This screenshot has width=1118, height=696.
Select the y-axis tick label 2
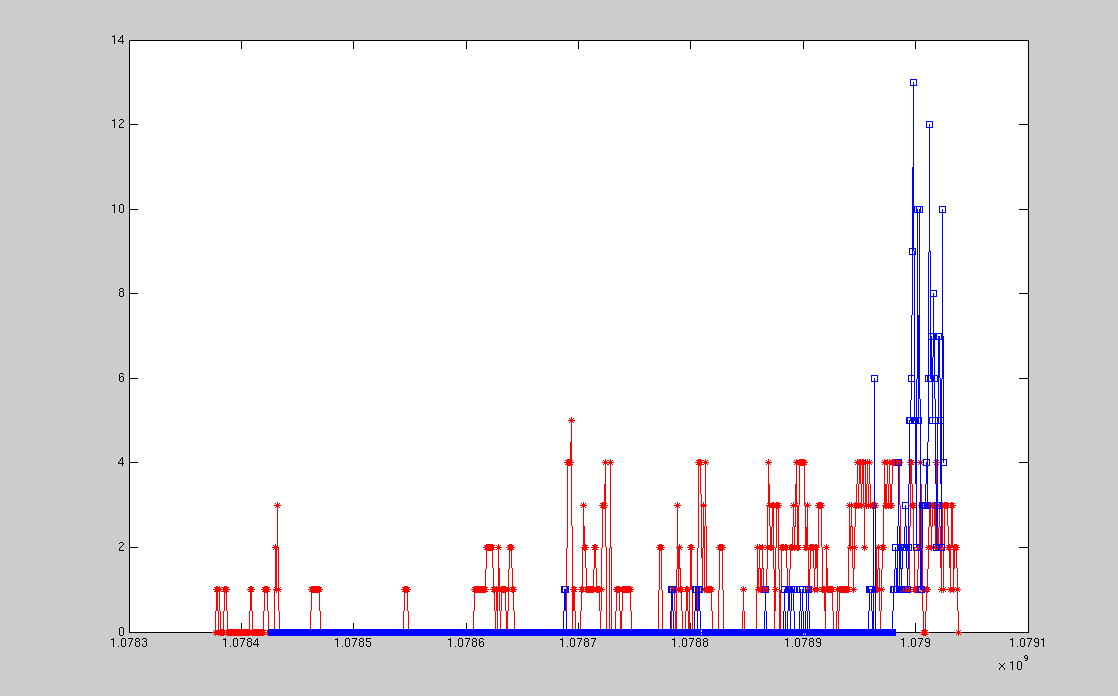(120, 547)
